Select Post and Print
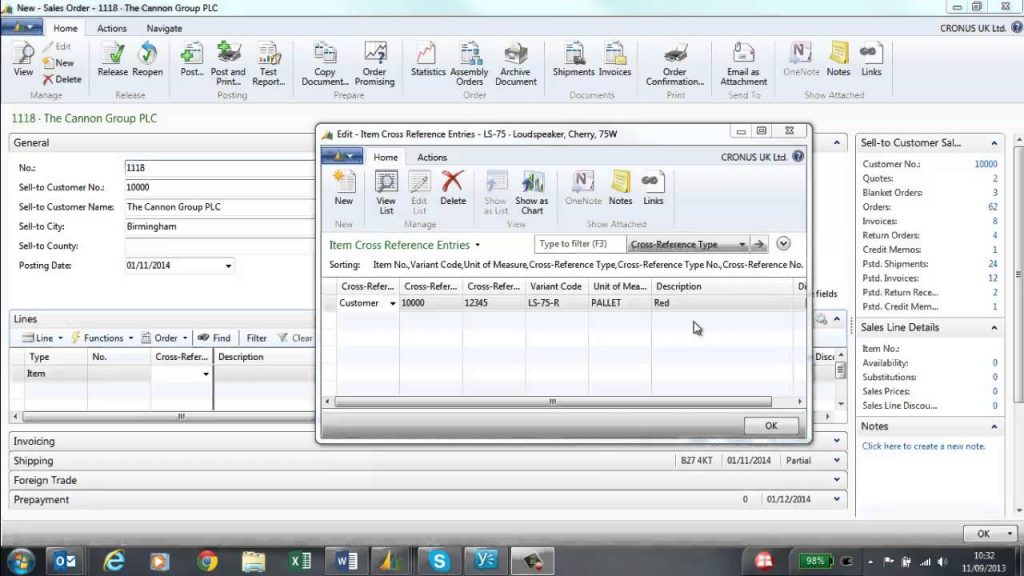 (228, 64)
